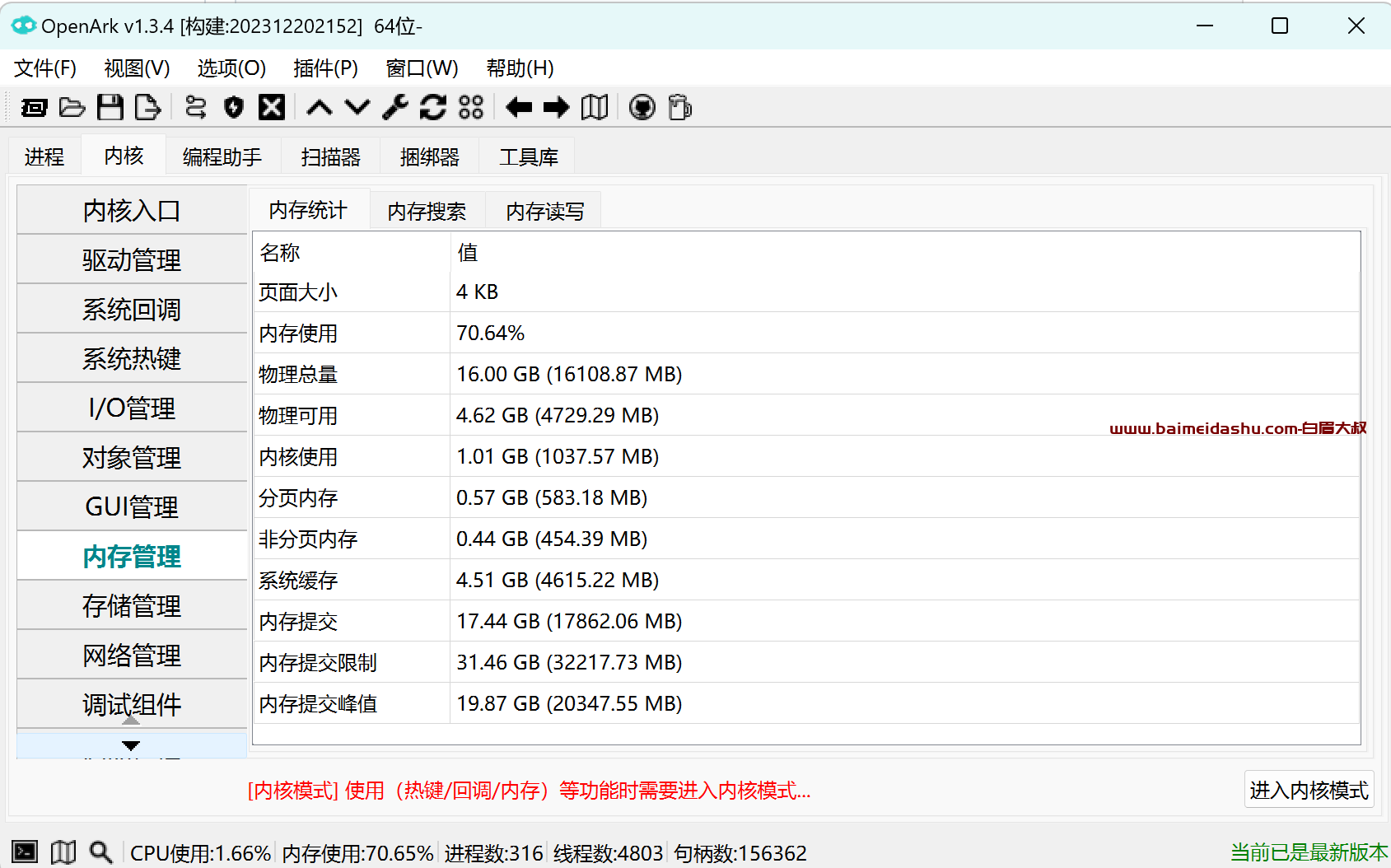Click the ticket icon in the toolbar
Viewport: 1391px width, 868px height.
tap(34, 107)
